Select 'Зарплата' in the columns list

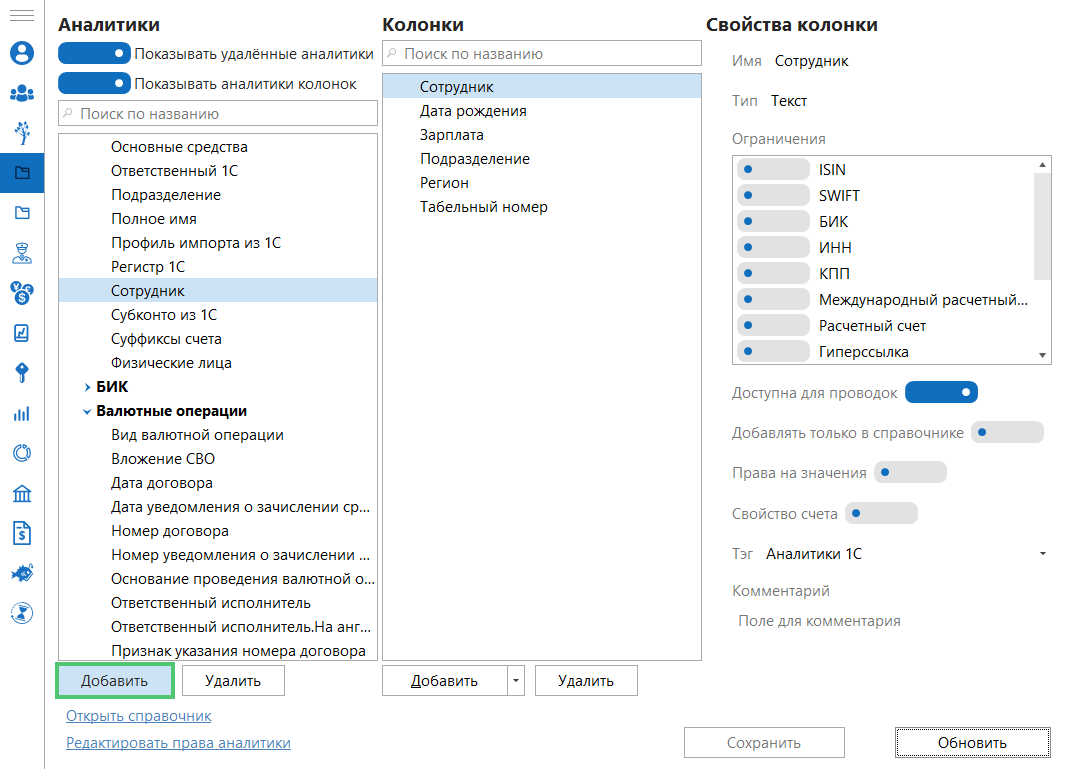(452, 135)
